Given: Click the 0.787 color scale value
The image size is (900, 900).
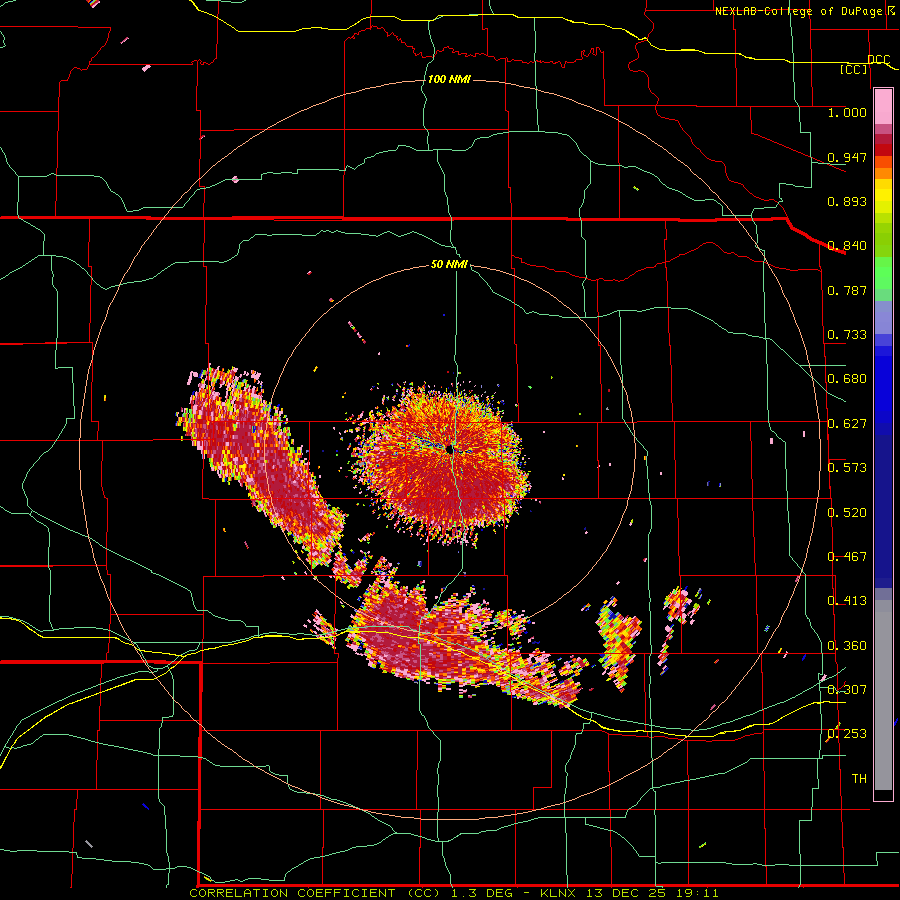Looking at the screenshot, I should pyautogui.click(x=847, y=290).
